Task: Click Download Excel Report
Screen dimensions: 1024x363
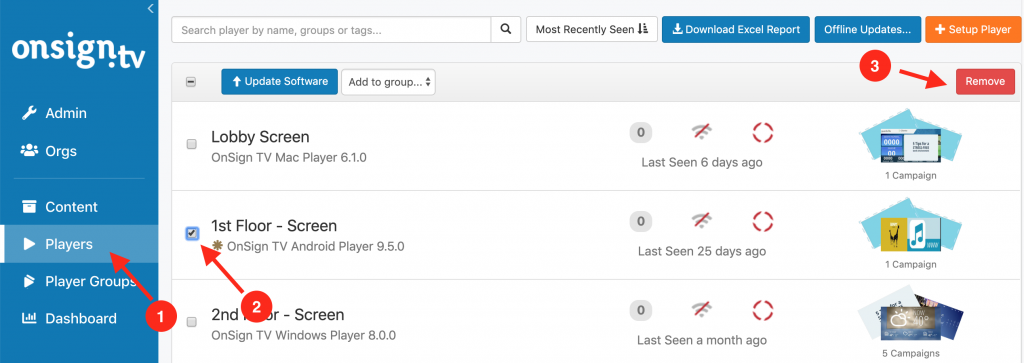Action: (x=736, y=29)
